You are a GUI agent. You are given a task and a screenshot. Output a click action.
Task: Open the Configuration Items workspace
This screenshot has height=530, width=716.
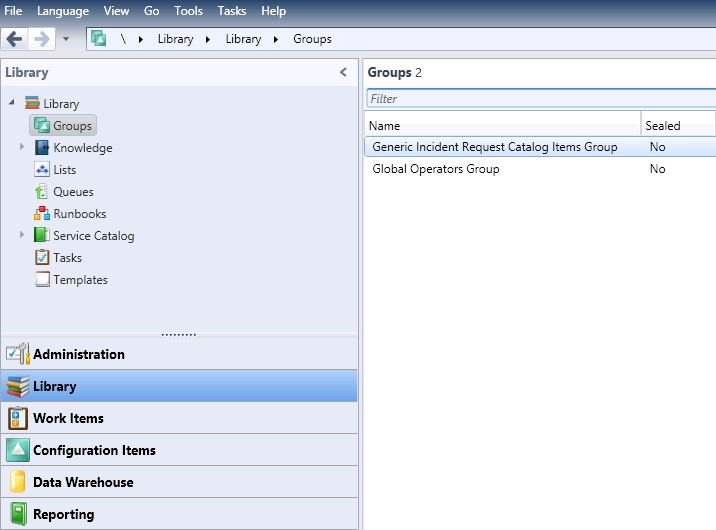(179, 450)
